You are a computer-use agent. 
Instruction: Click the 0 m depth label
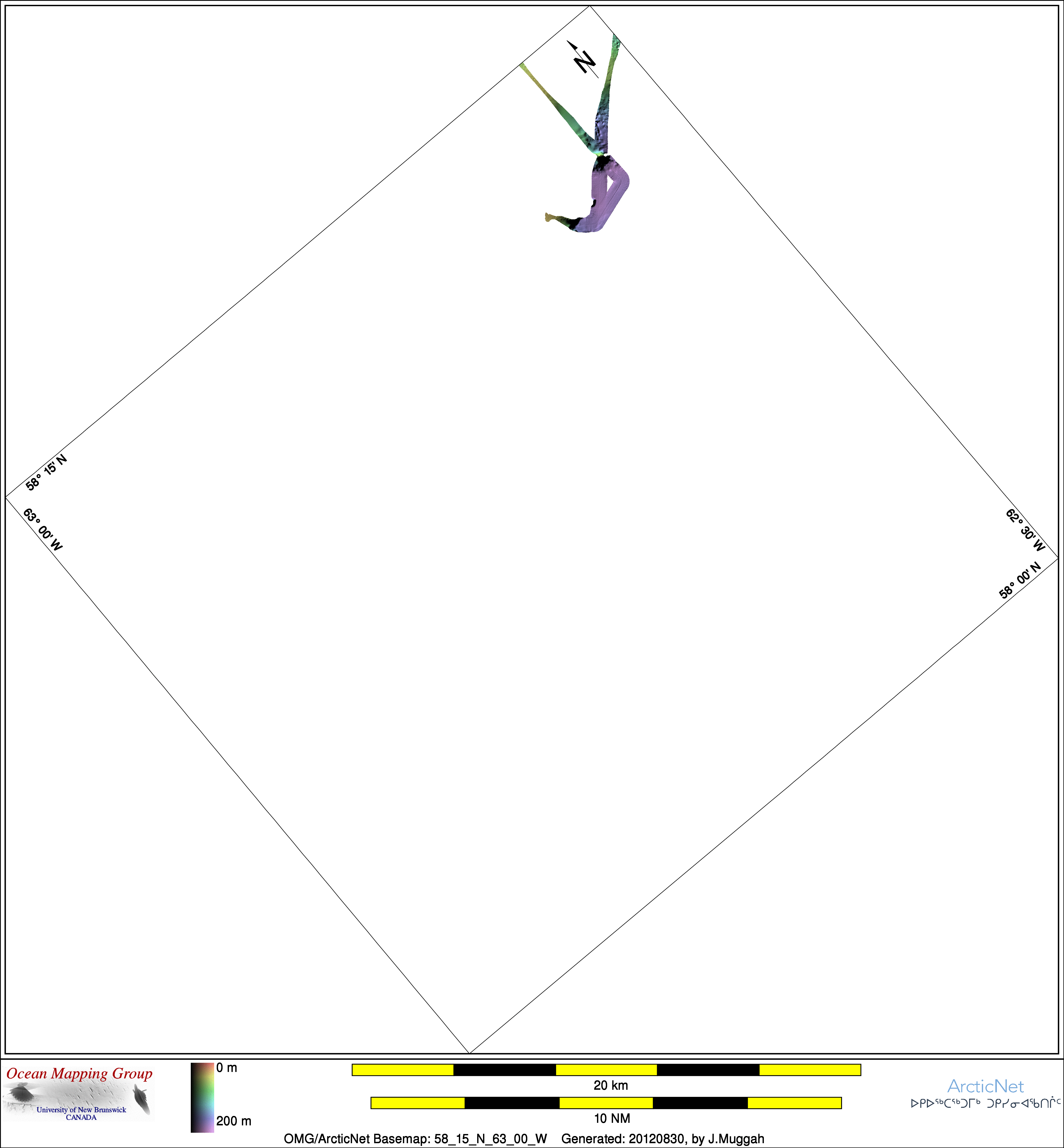tap(227, 1068)
